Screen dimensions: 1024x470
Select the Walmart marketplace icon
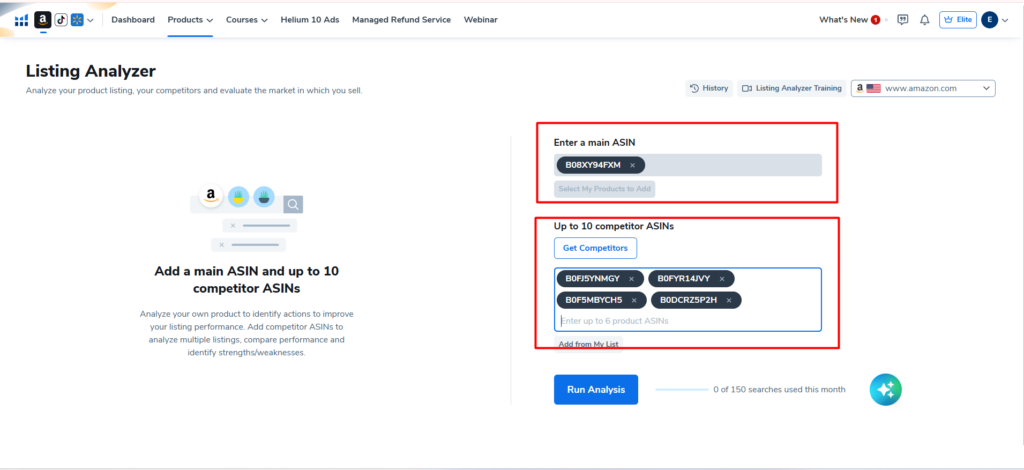tap(77, 20)
